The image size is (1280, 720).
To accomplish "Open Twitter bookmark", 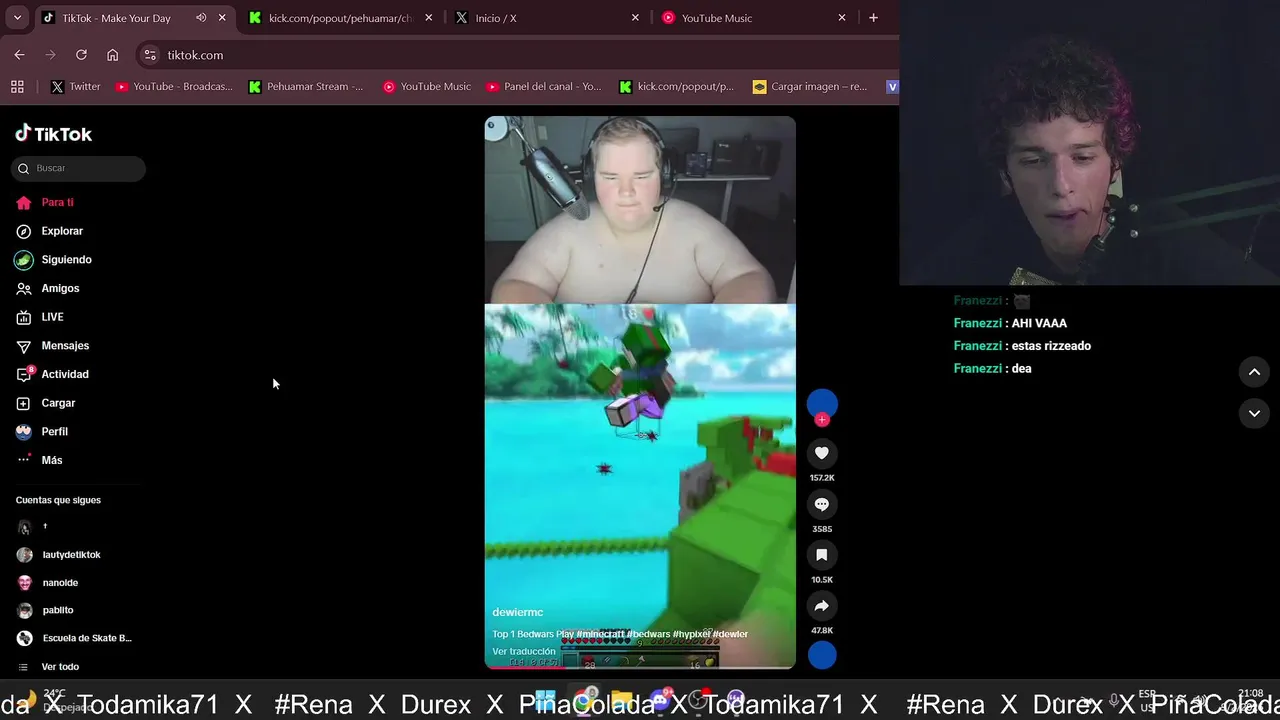I will pyautogui.click(x=76, y=87).
